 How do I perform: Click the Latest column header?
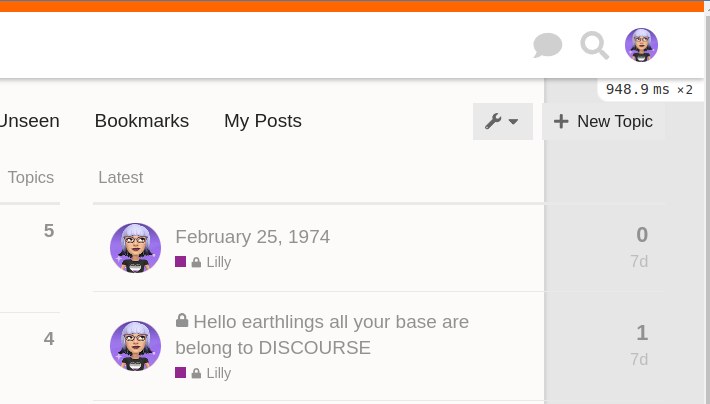click(120, 177)
